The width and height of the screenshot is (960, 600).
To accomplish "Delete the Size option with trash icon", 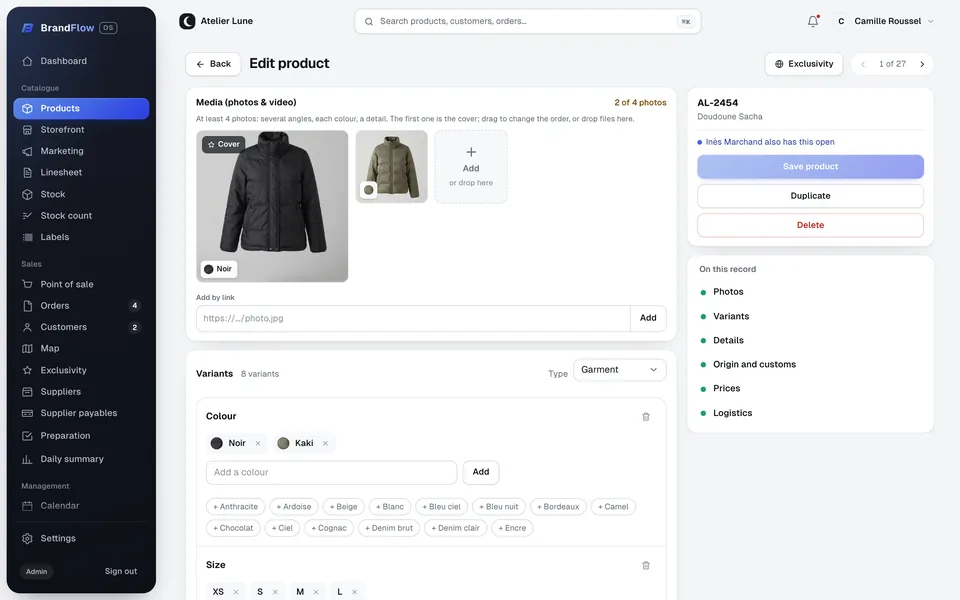I will (645, 566).
